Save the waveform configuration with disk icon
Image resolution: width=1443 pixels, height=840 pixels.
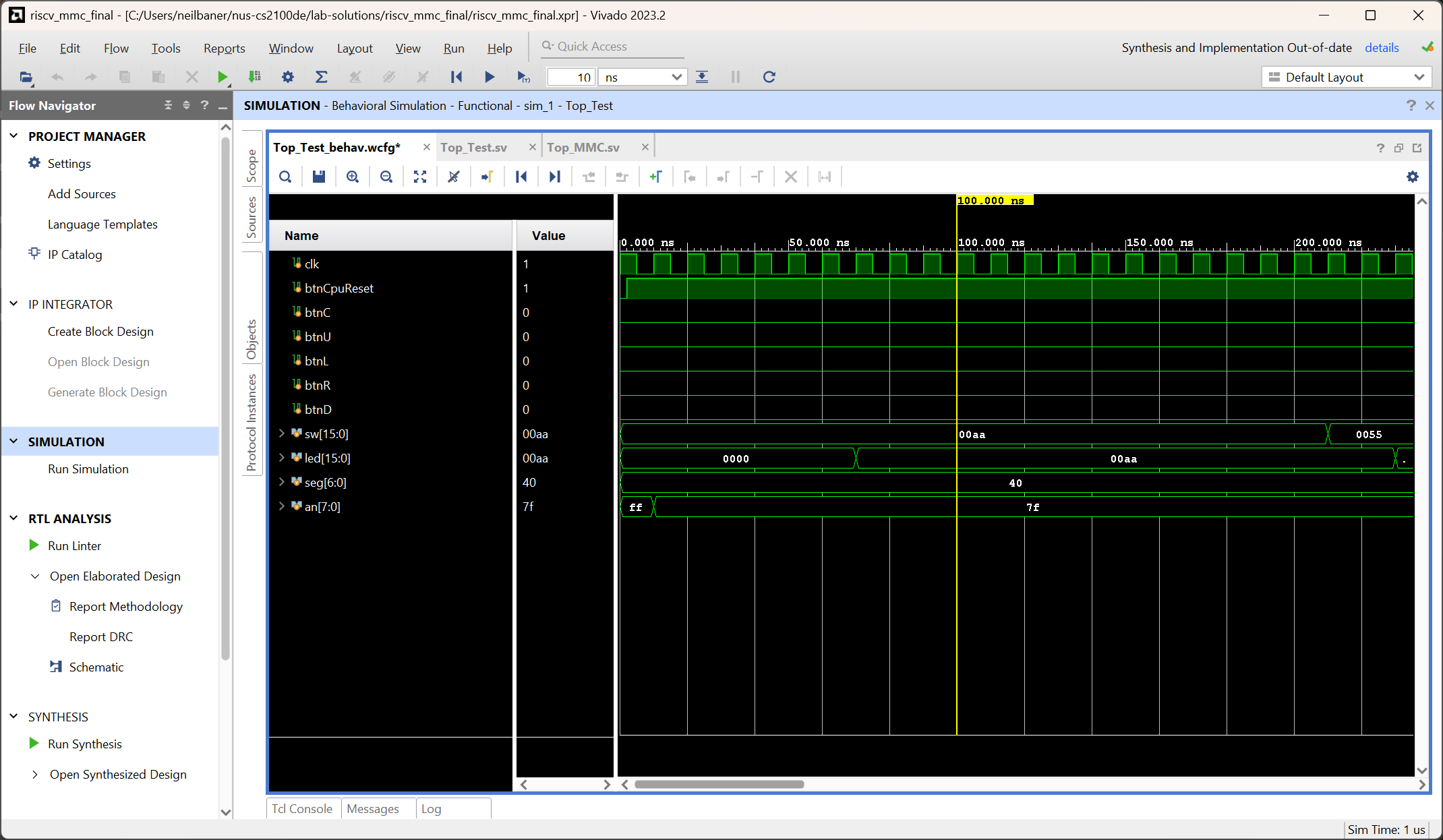tap(319, 177)
